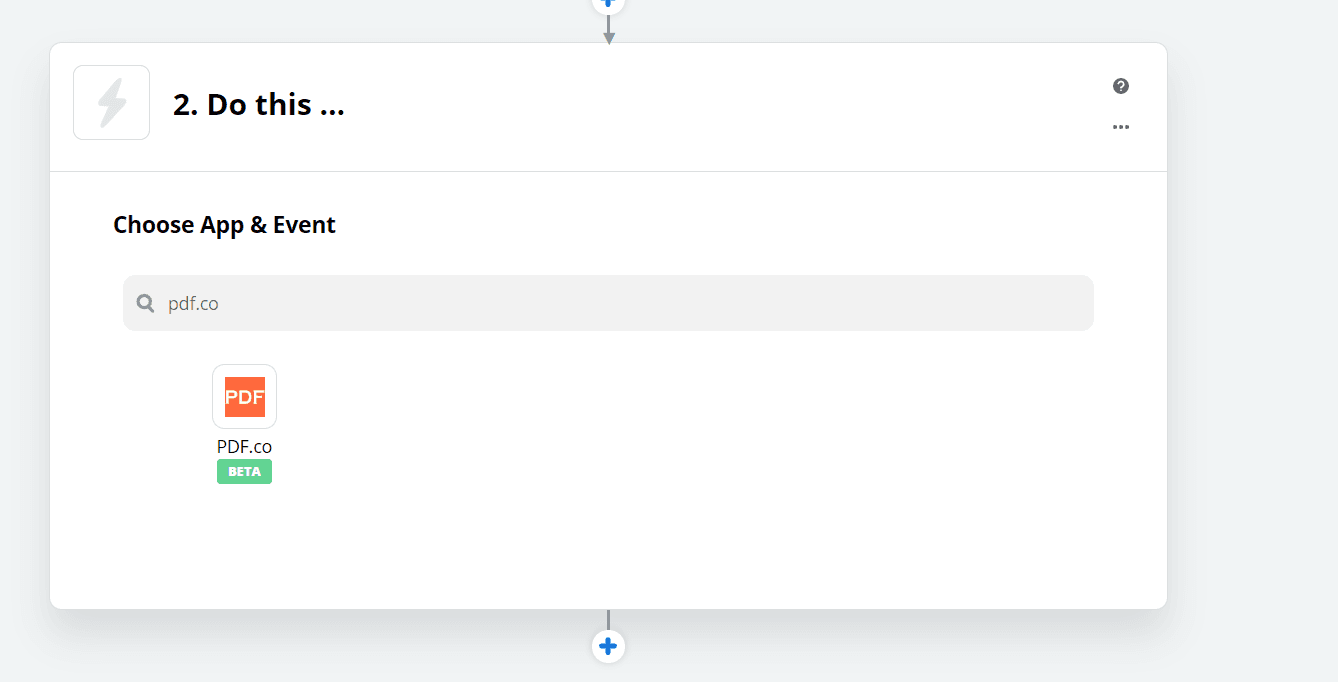
Task: Click the plus button above the step card
Action: tap(608, 3)
